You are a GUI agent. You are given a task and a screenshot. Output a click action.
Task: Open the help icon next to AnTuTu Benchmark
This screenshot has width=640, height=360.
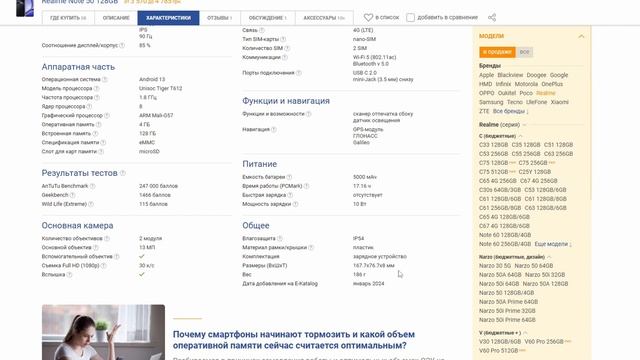point(93,186)
